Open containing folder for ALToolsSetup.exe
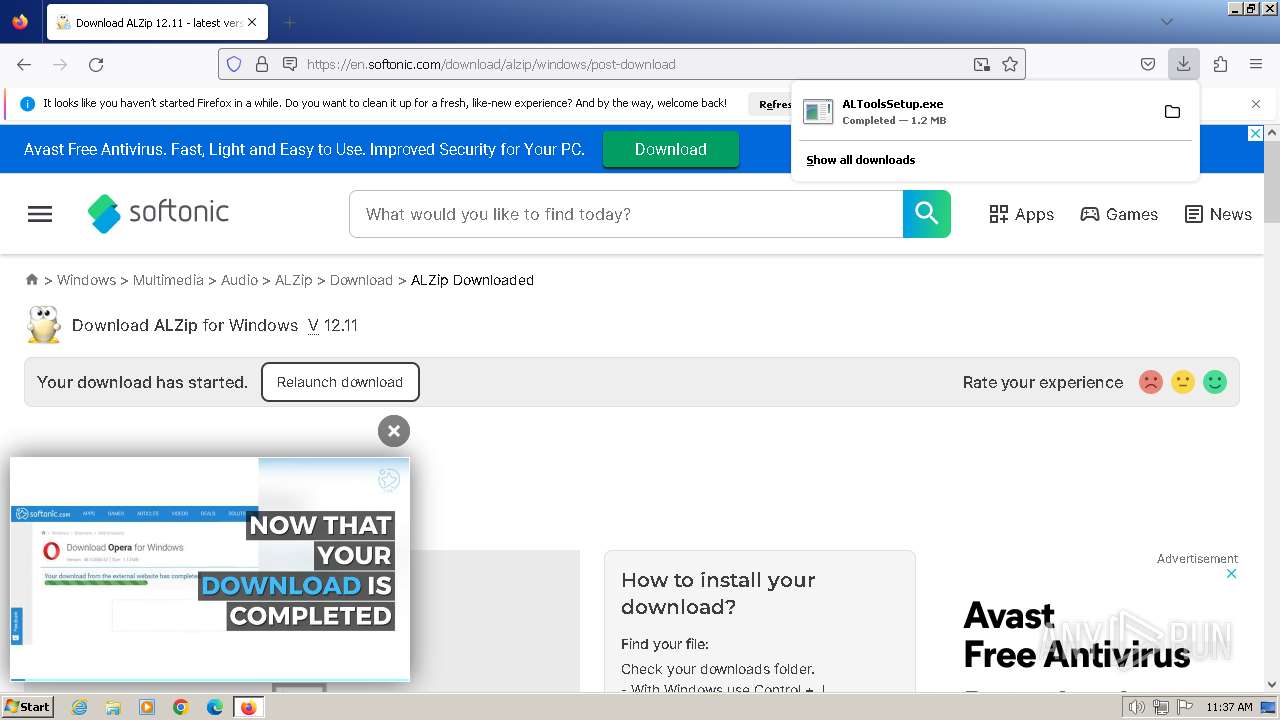1280x720 pixels. tap(1172, 111)
